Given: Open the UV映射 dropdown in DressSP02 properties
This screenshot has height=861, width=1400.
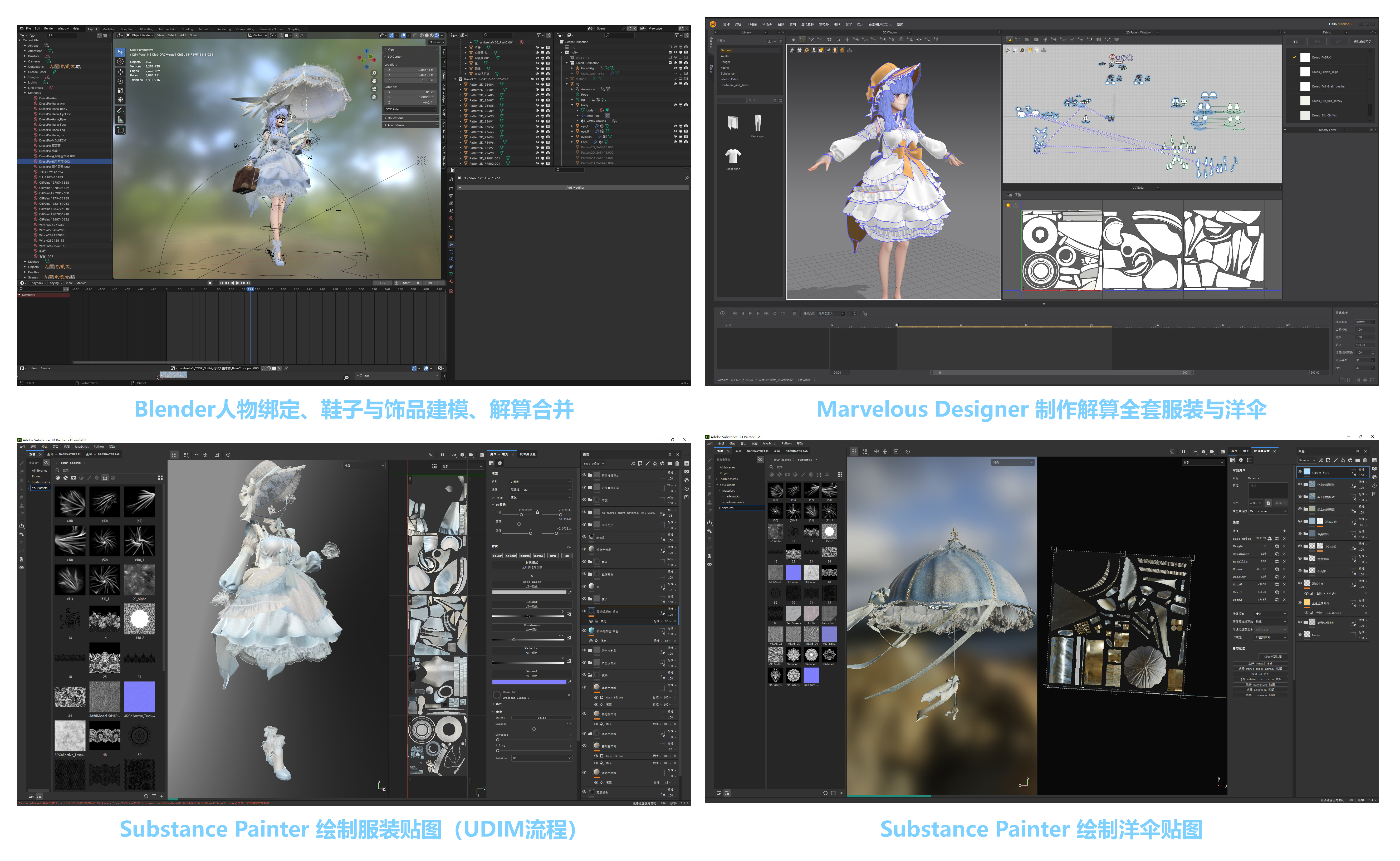Looking at the screenshot, I should 540,482.
